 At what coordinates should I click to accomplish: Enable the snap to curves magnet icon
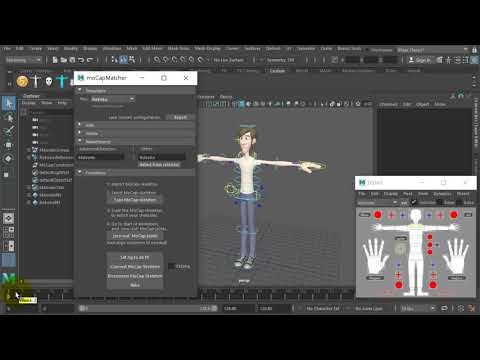pos(166,60)
